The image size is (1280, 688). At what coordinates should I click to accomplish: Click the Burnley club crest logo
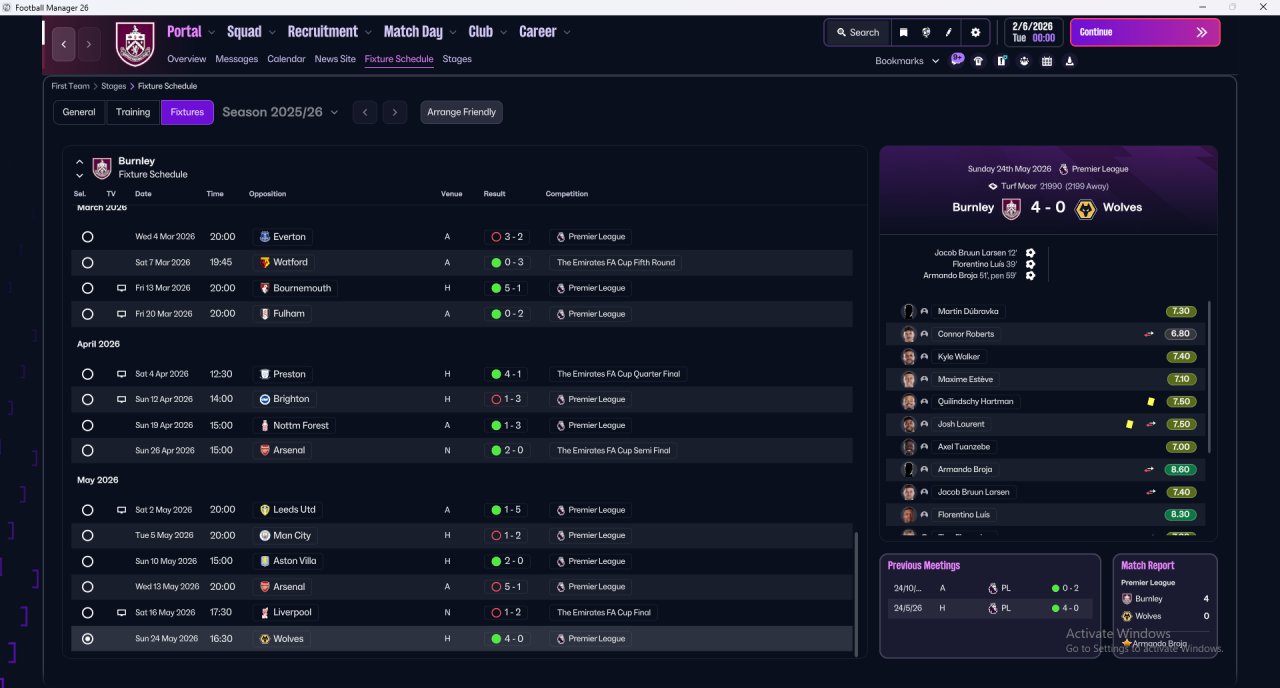click(x=135, y=43)
